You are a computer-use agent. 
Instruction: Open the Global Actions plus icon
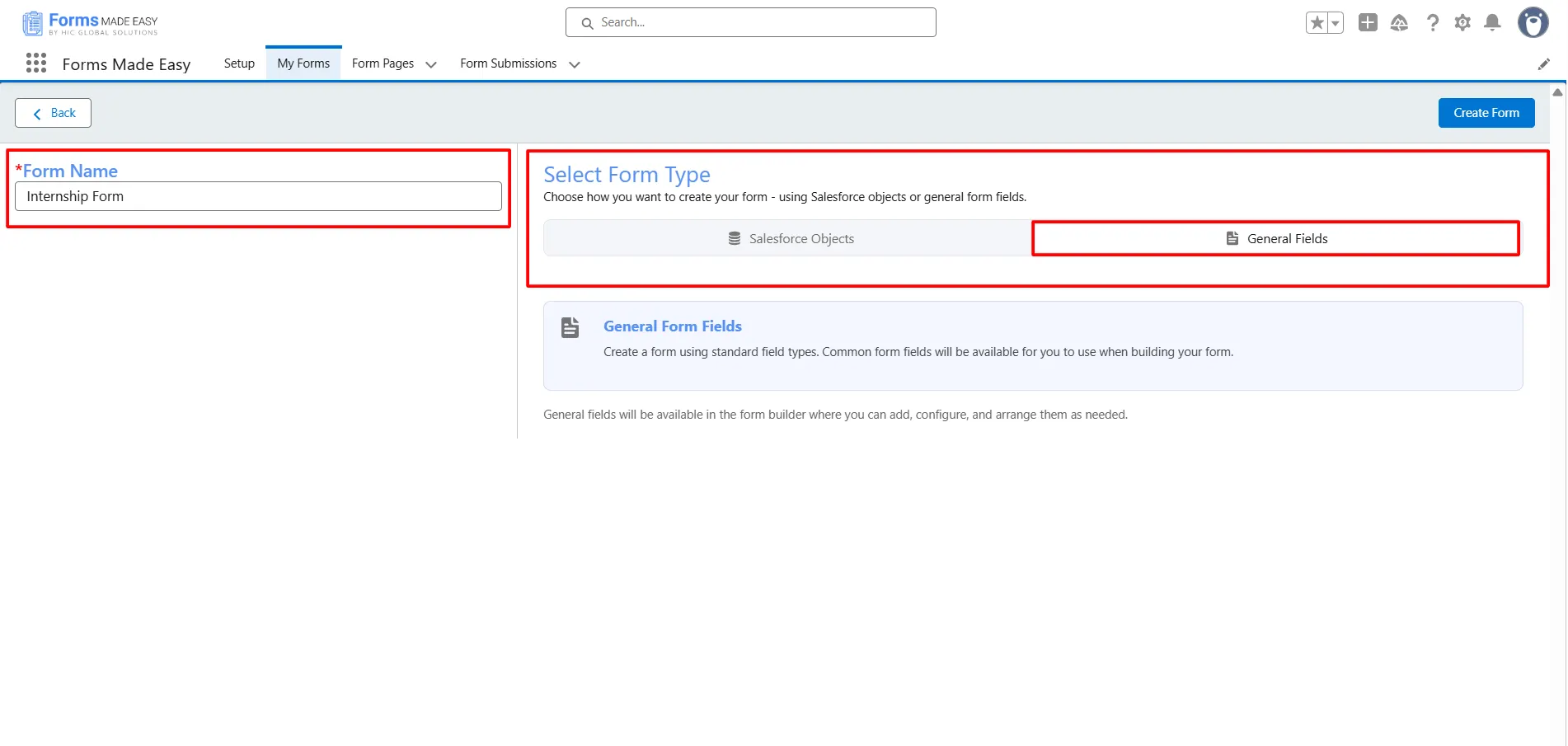coord(1368,23)
